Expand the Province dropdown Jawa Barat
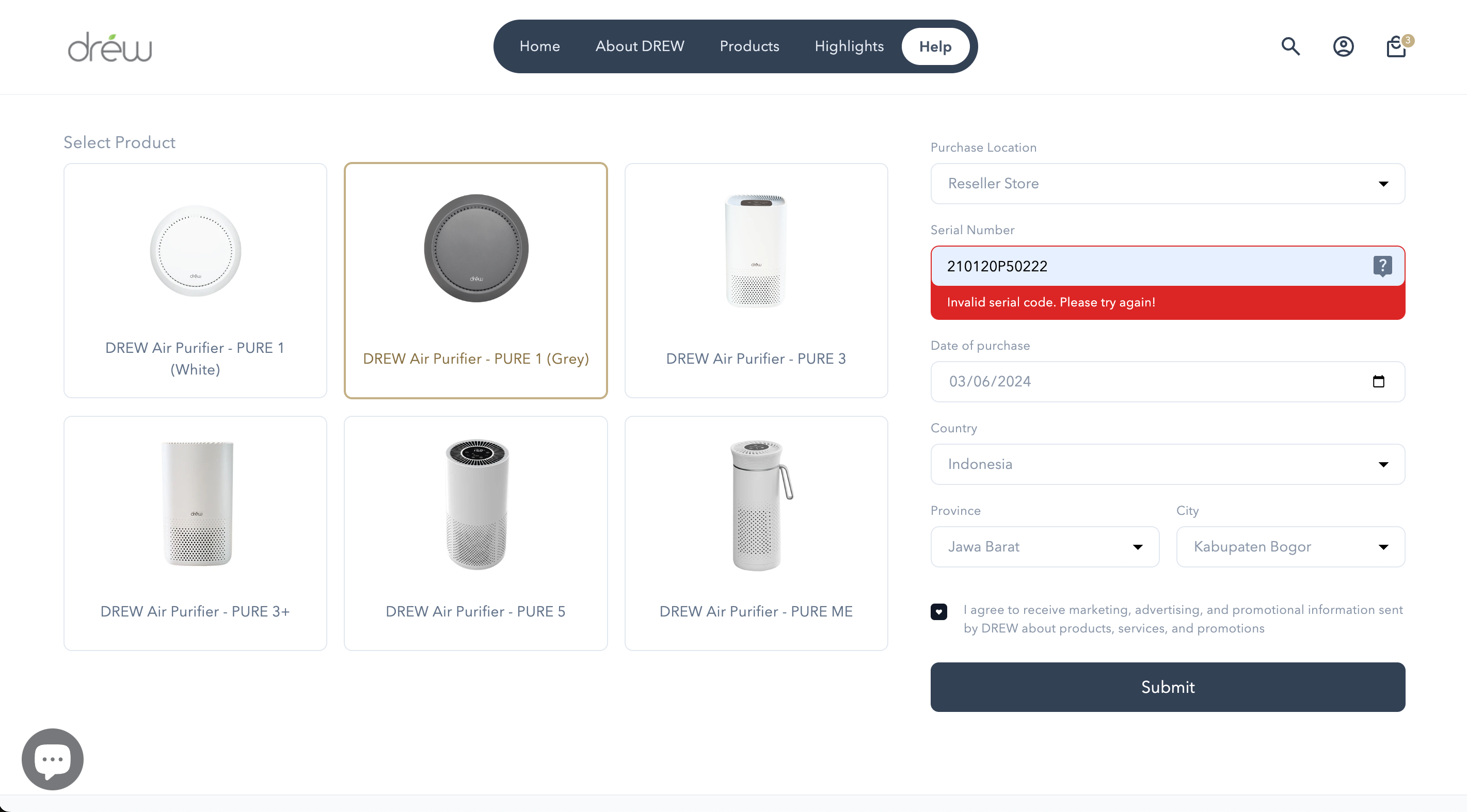Viewport: 1467px width, 812px height. pos(1044,547)
